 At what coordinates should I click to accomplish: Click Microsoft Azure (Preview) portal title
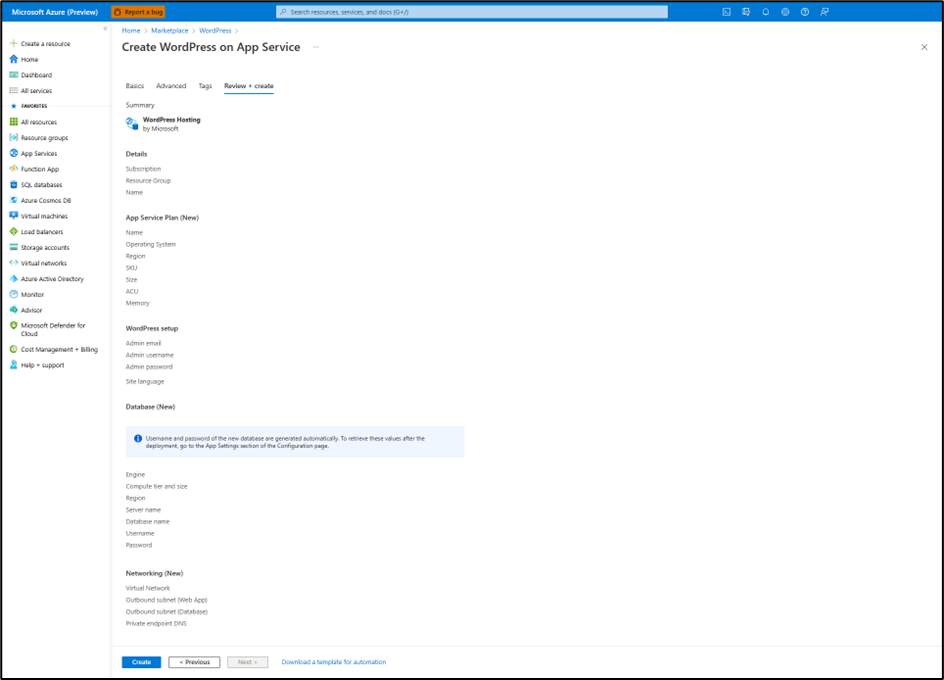click(x=55, y=12)
